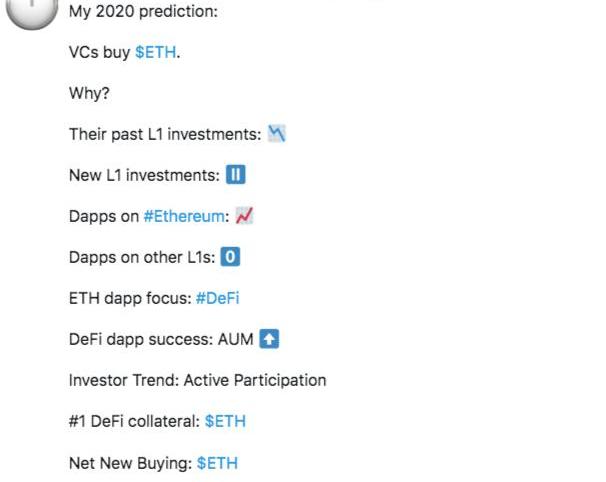Click the upward red chart emoji
The image size is (606, 482).
(x=244, y=216)
